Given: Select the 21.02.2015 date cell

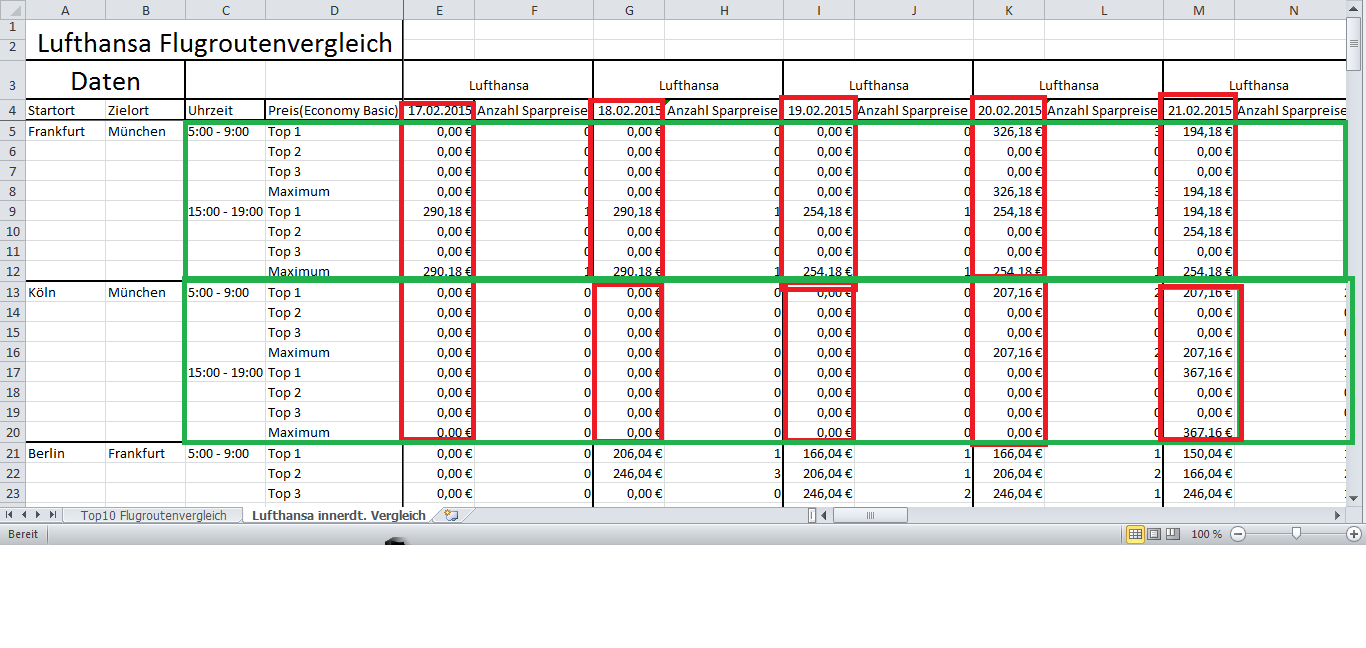Looking at the screenshot, I should click(1198, 110).
